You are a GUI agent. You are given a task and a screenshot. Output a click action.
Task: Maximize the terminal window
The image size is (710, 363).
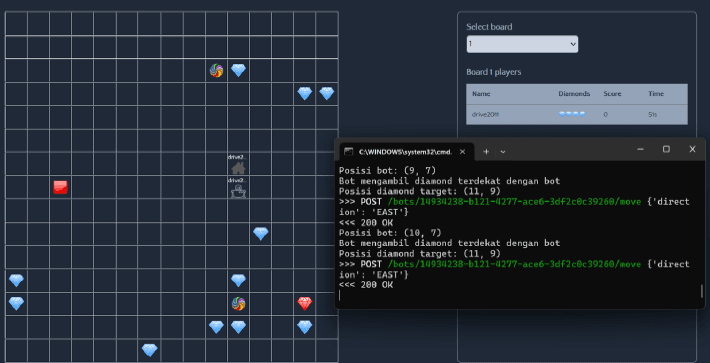666,149
